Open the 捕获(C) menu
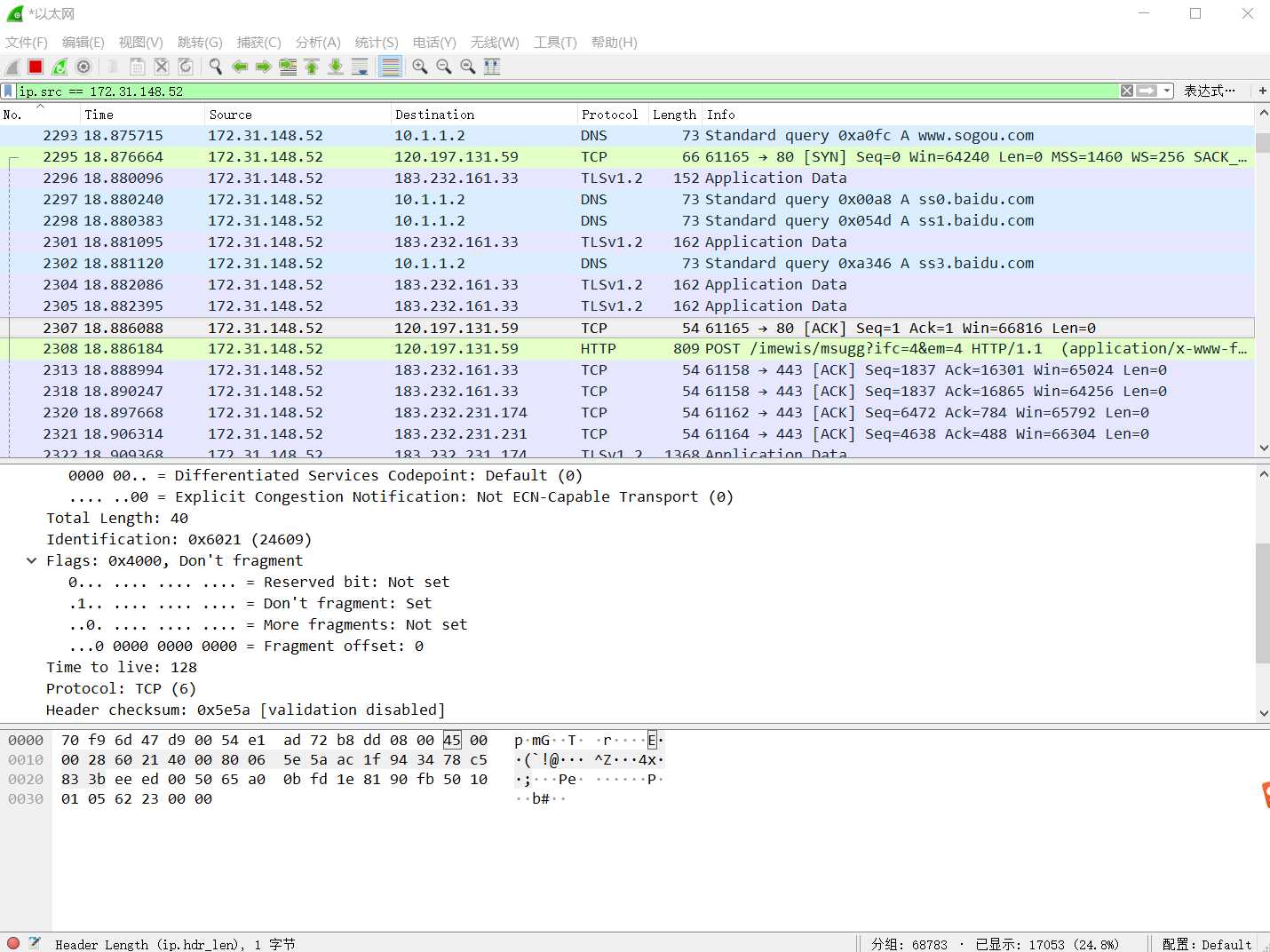 coord(259,43)
